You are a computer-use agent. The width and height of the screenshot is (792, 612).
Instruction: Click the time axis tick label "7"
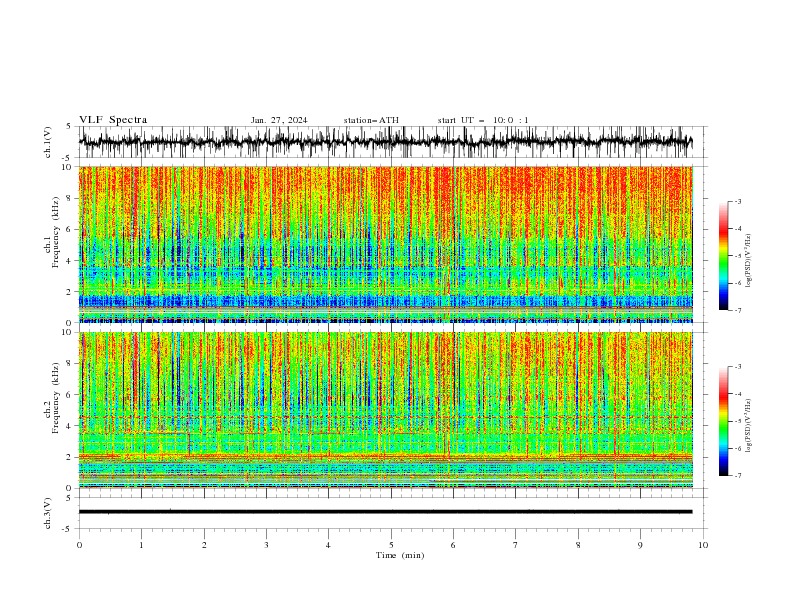pyautogui.click(x=516, y=545)
